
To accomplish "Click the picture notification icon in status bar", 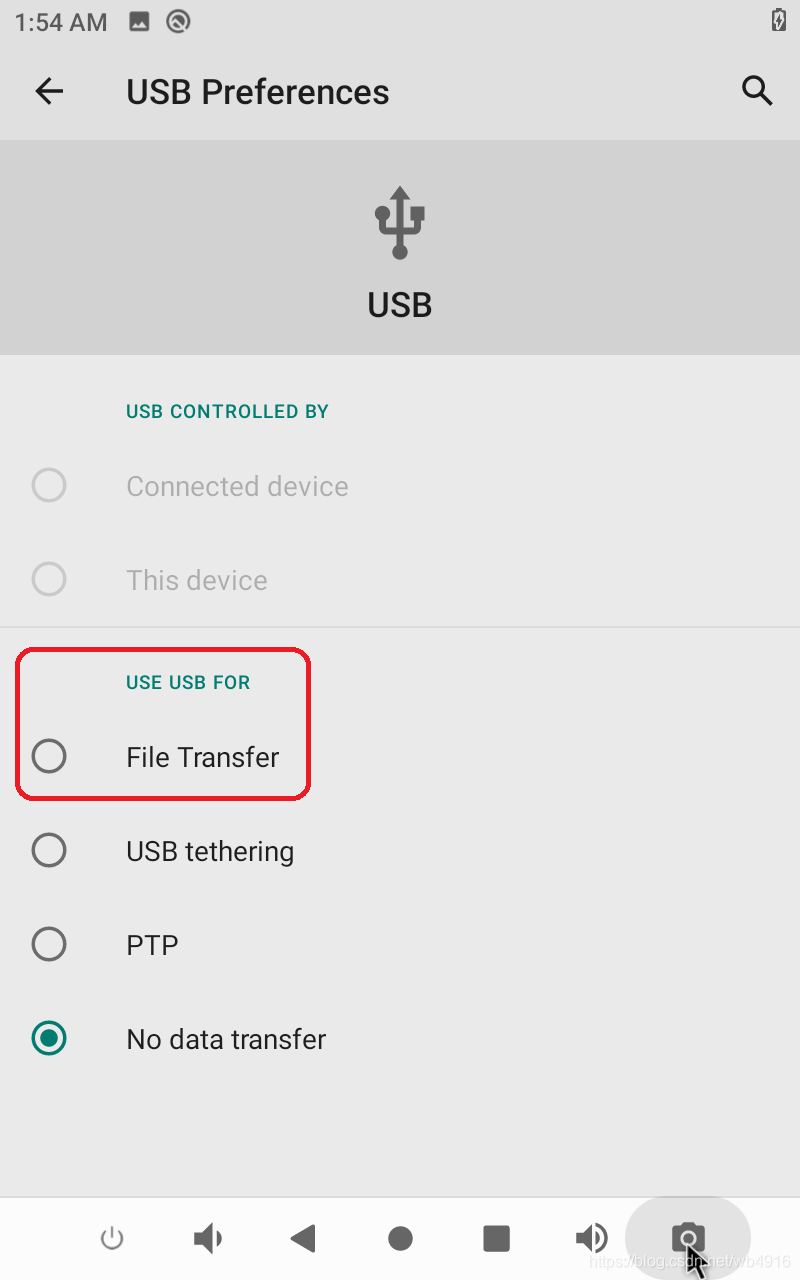I will tap(140, 21).
